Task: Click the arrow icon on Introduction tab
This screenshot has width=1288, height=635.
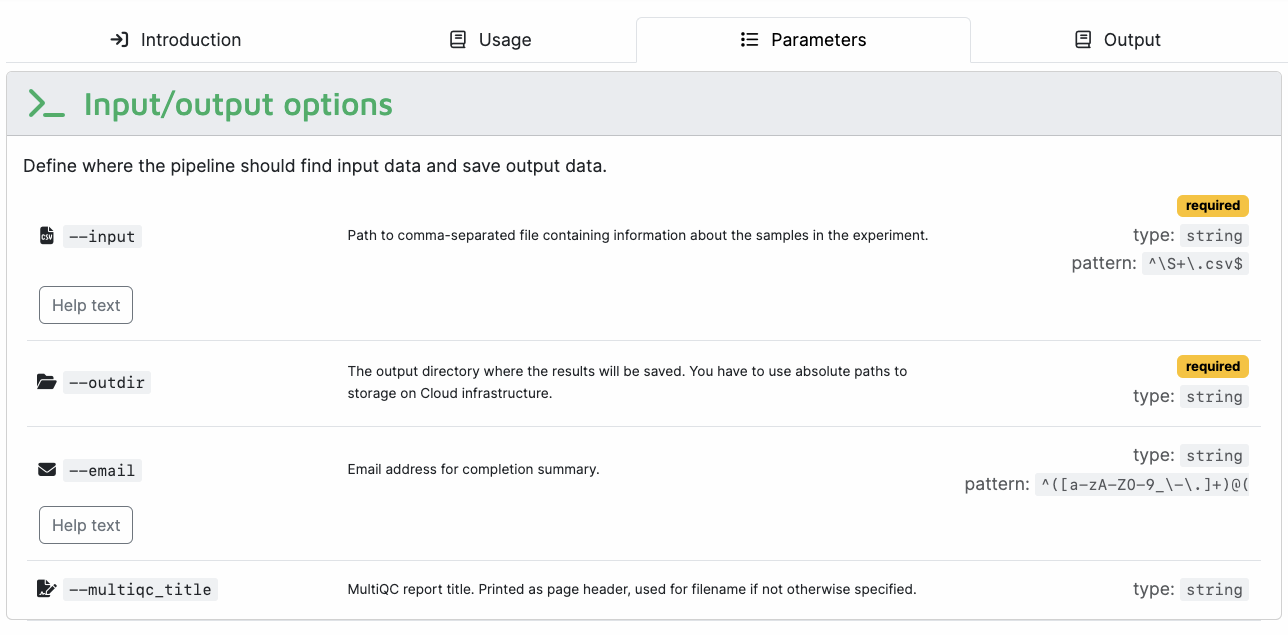Action: (119, 40)
